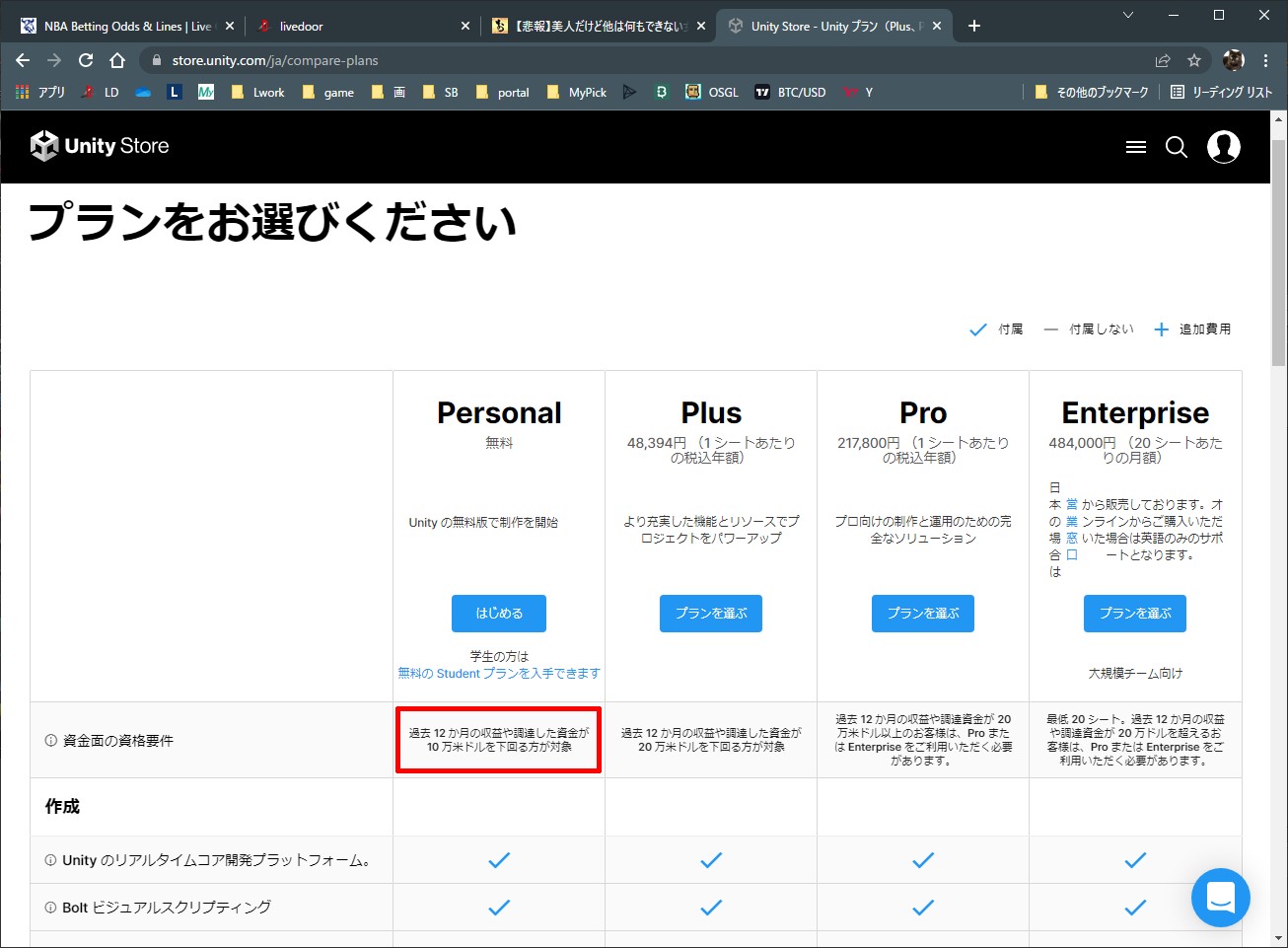Open the tab search dropdown arrow
1288x948 pixels.
[1128, 15]
